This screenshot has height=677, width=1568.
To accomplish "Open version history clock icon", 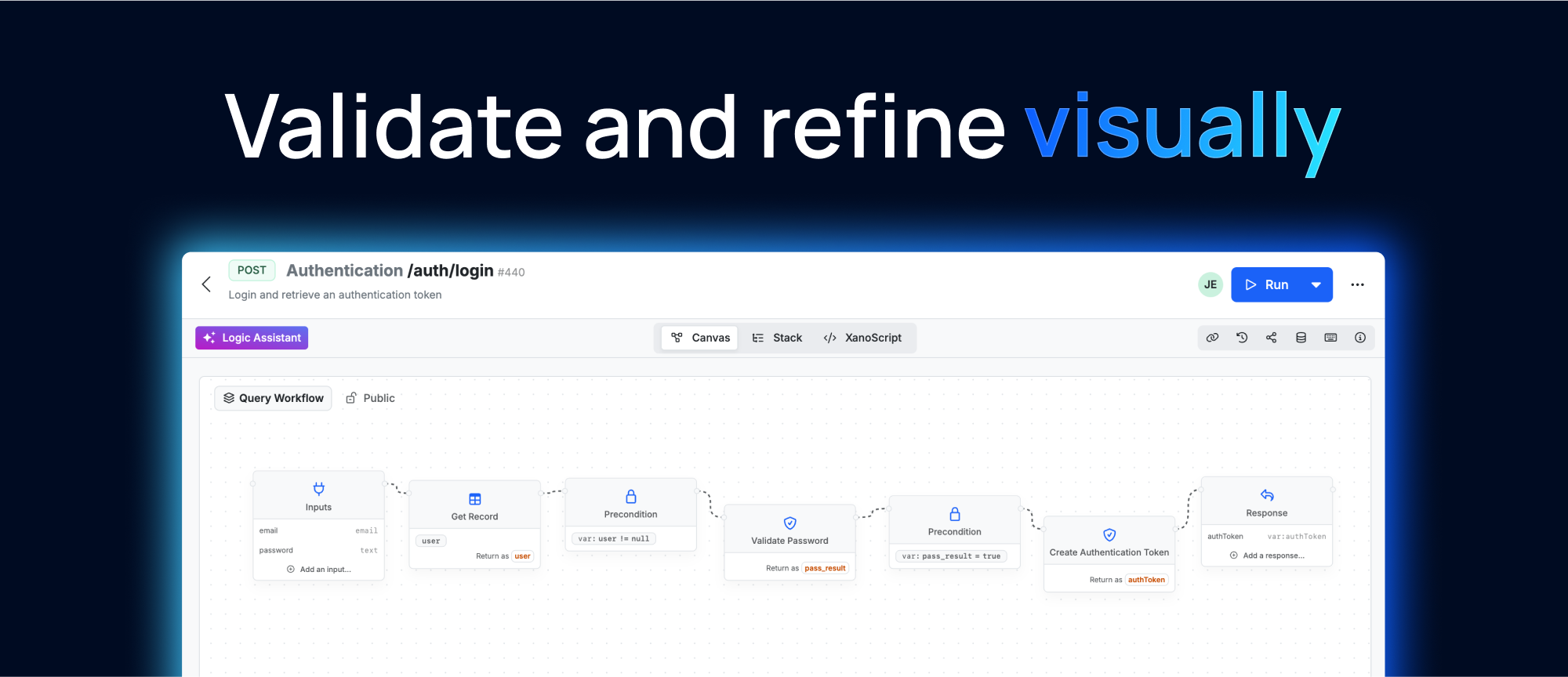I will pos(1242,338).
